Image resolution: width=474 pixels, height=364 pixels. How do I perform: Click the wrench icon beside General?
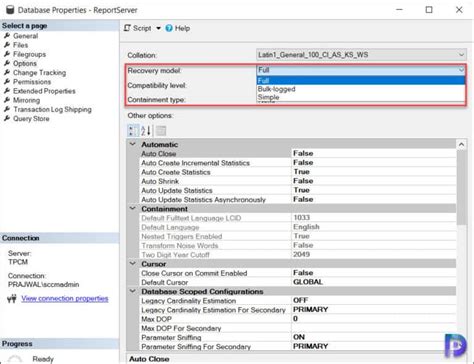pos(7,36)
